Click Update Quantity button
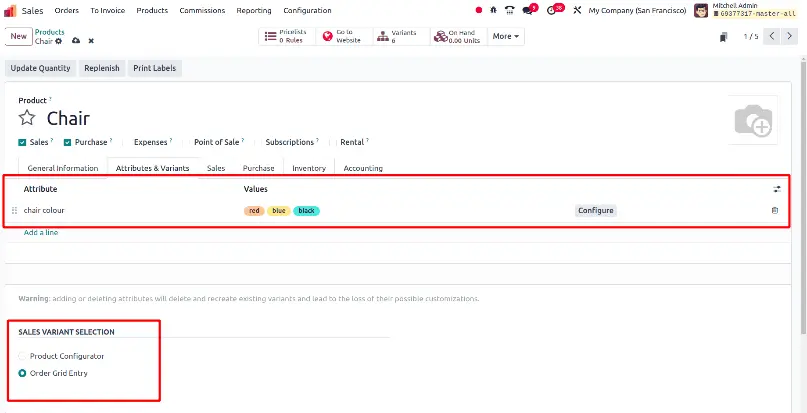Image resolution: width=807 pixels, height=413 pixels. [x=41, y=68]
